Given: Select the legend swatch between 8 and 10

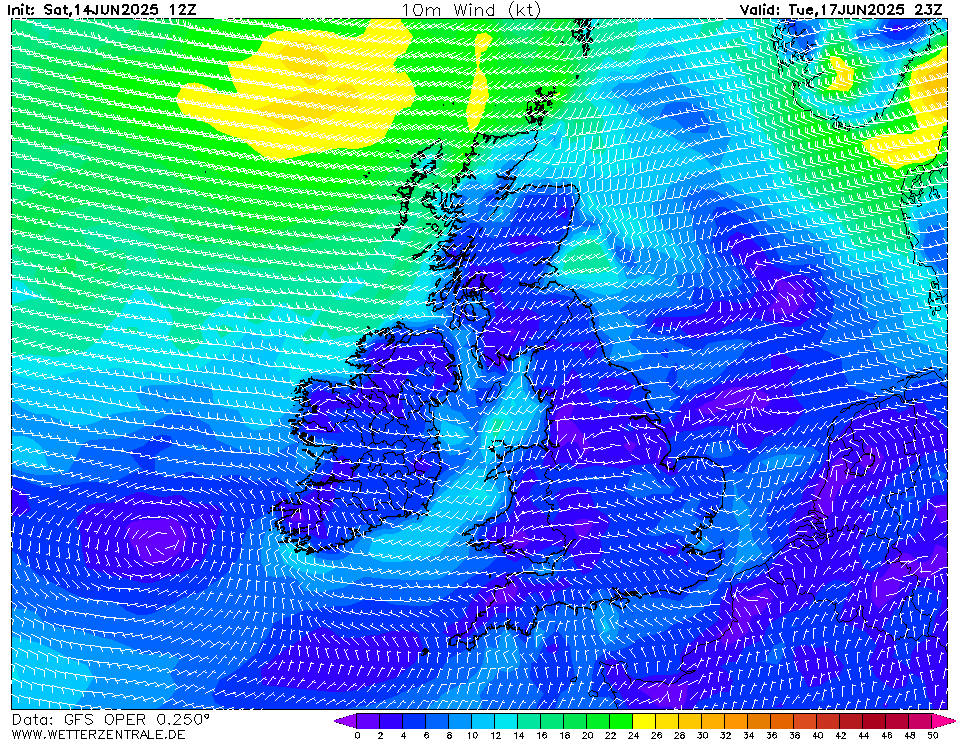Looking at the screenshot, I should [460, 721].
